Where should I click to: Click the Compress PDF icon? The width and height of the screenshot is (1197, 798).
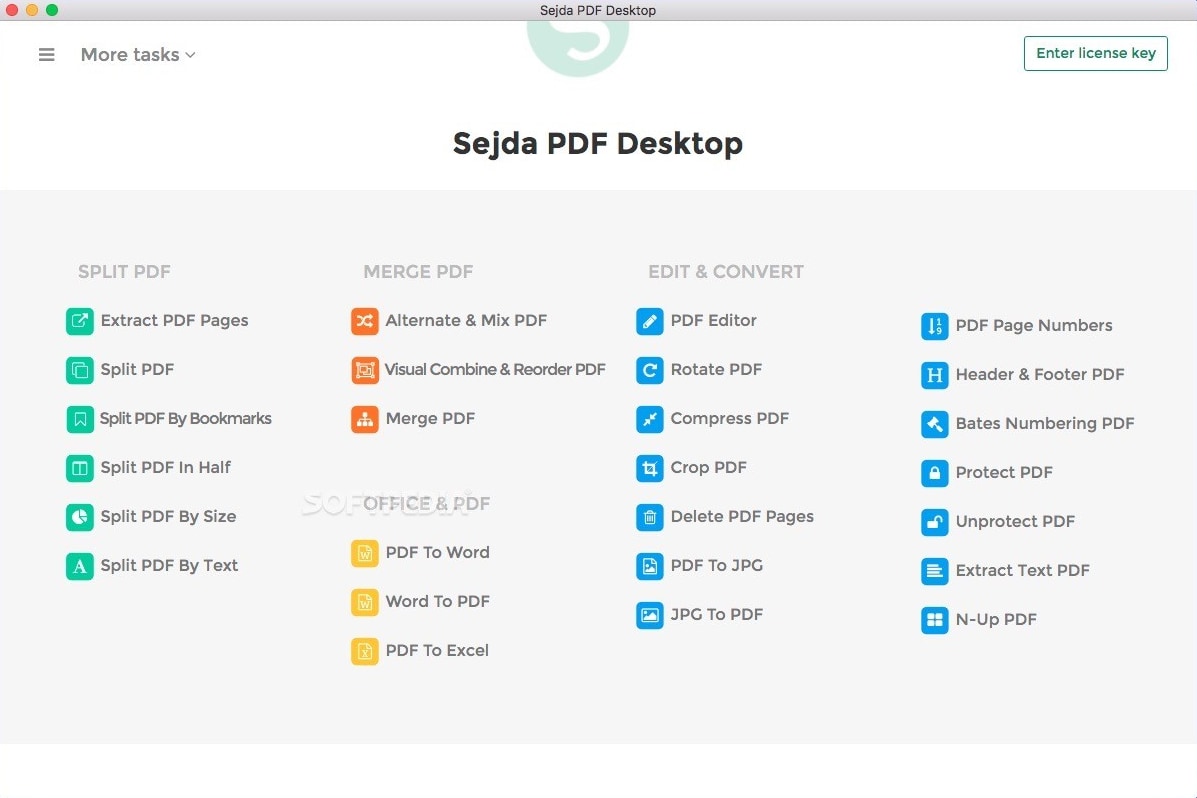point(650,419)
